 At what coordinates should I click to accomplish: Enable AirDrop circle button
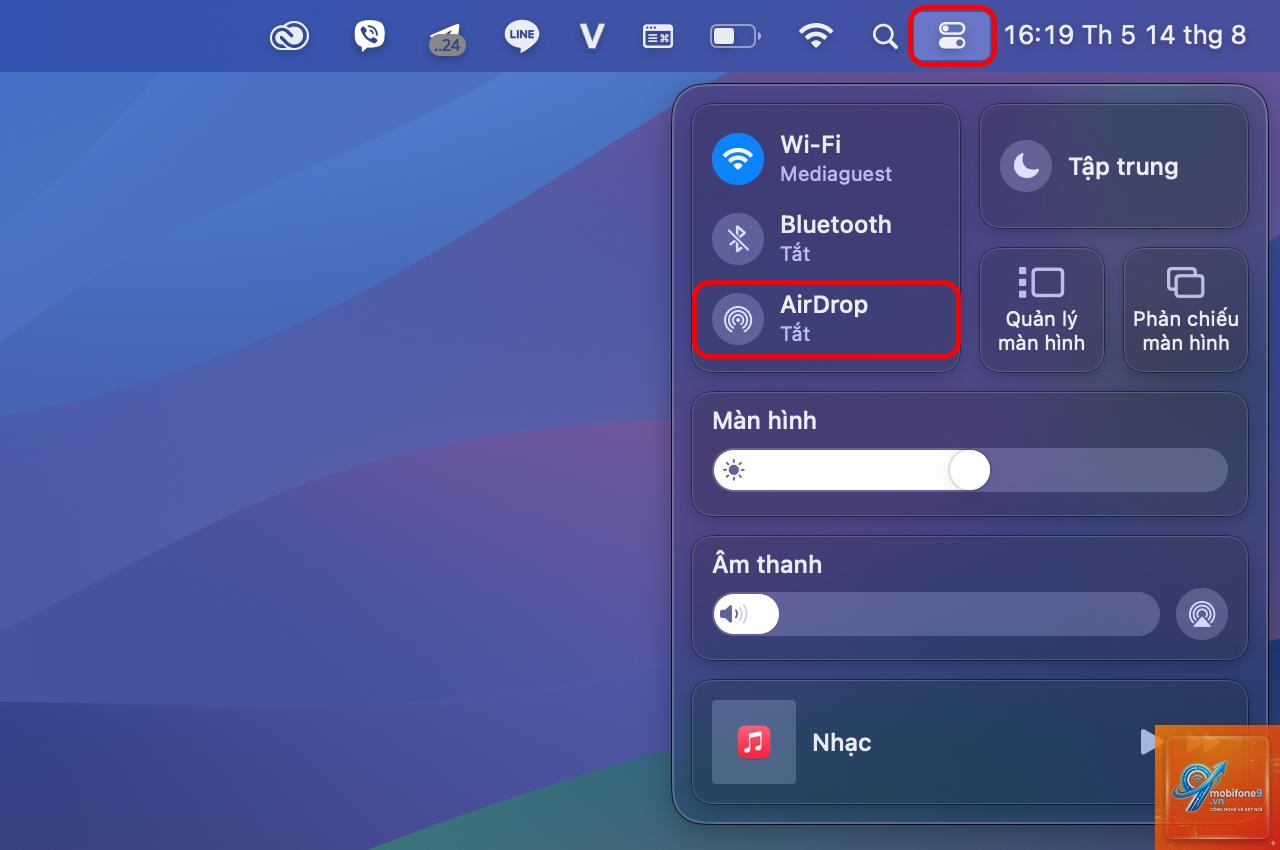(738, 319)
